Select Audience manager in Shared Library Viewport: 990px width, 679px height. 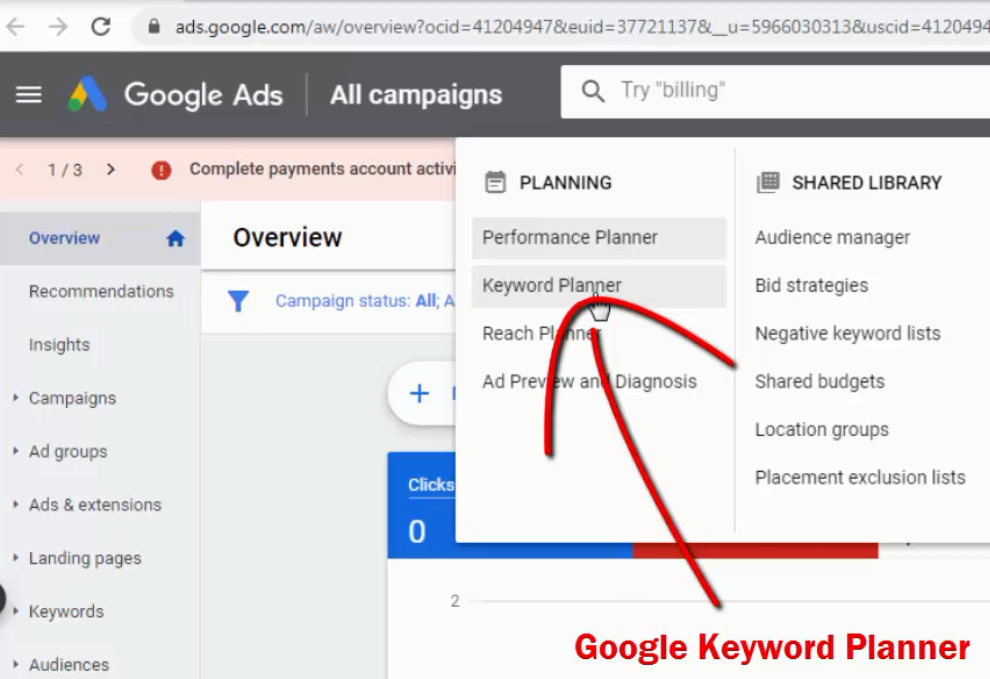tap(832, 238)
